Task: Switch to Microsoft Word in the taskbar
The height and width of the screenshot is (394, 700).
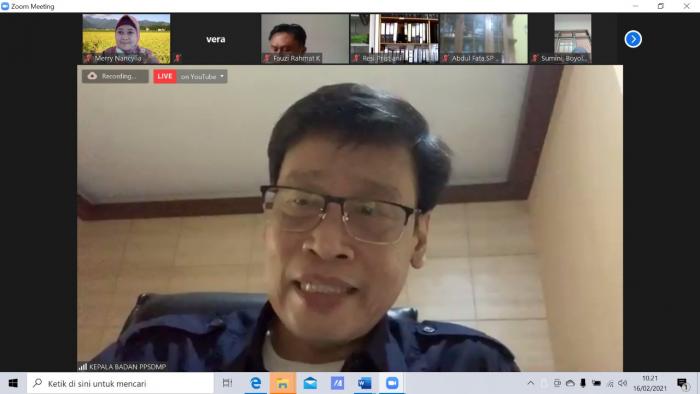Action: pyautogui.click(x=365, y=383)
